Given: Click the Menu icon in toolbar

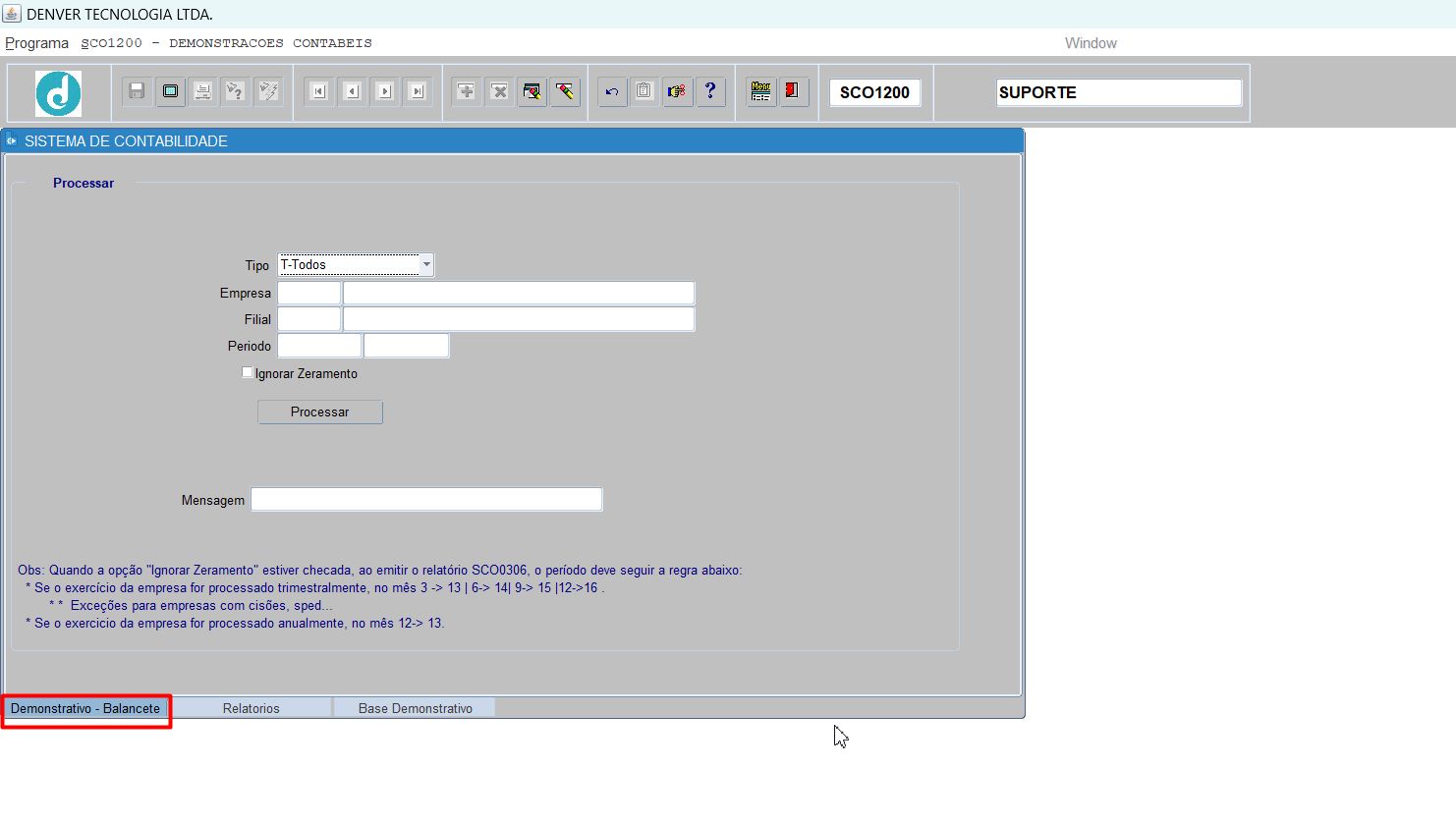Looking at the screenshot, I should click(x=760, y=91).
